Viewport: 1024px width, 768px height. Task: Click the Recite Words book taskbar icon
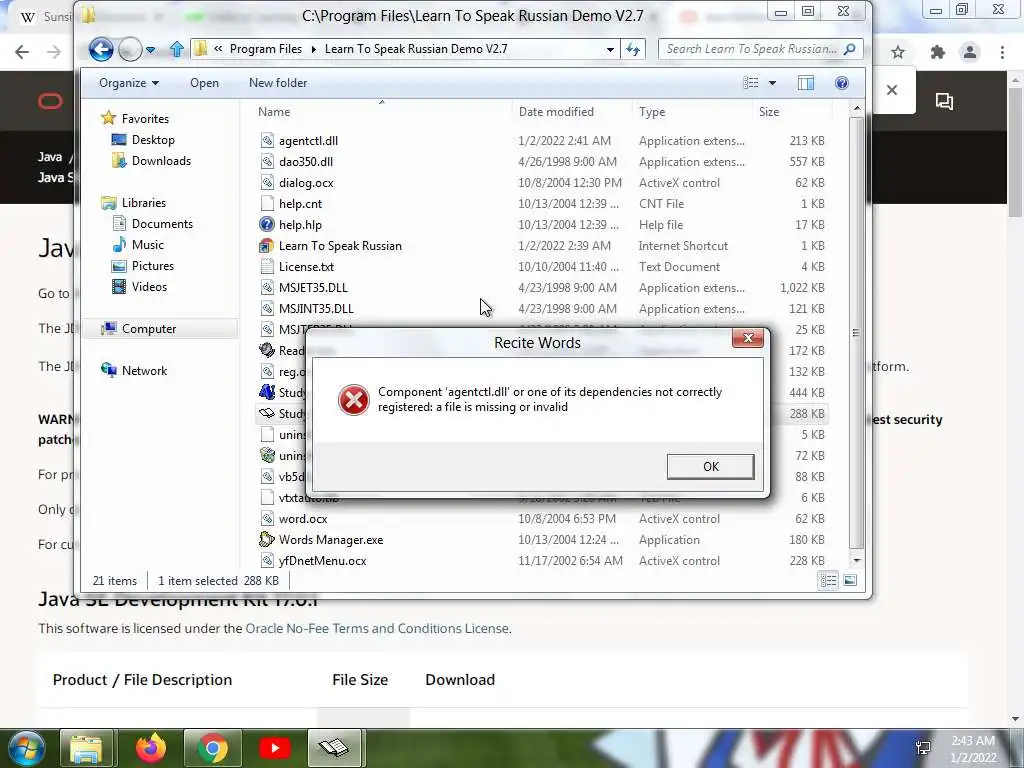coord(334,748)
